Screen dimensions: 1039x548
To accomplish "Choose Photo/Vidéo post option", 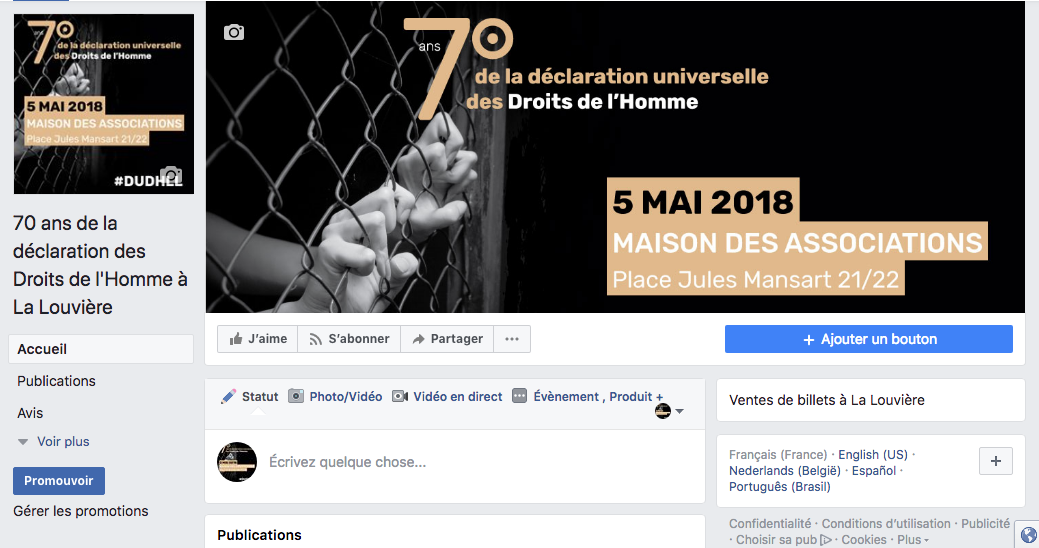I will click(x=335, y=396).
